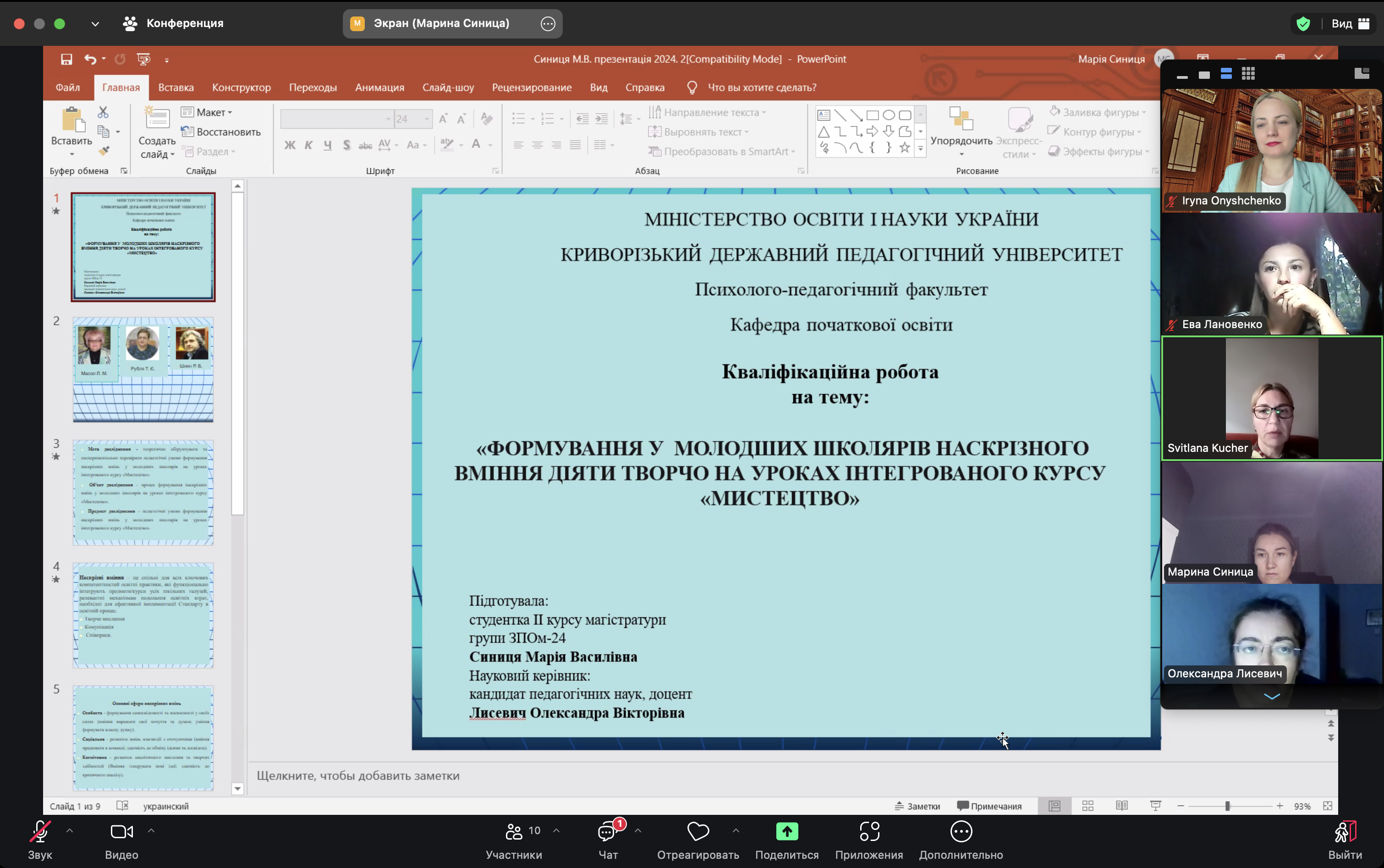Switch video panel to gallery grid view
Image resolution: width=1384 pixels, height=868 pixels.
pos(1248,74)
